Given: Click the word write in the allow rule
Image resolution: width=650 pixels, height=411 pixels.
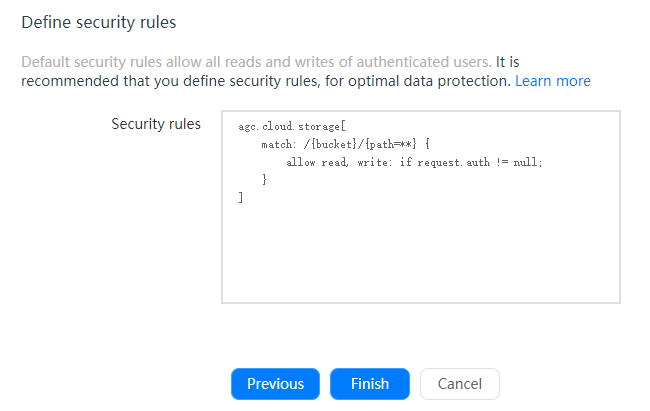Looking at the screenshot, I should click(x=369, y=163).
